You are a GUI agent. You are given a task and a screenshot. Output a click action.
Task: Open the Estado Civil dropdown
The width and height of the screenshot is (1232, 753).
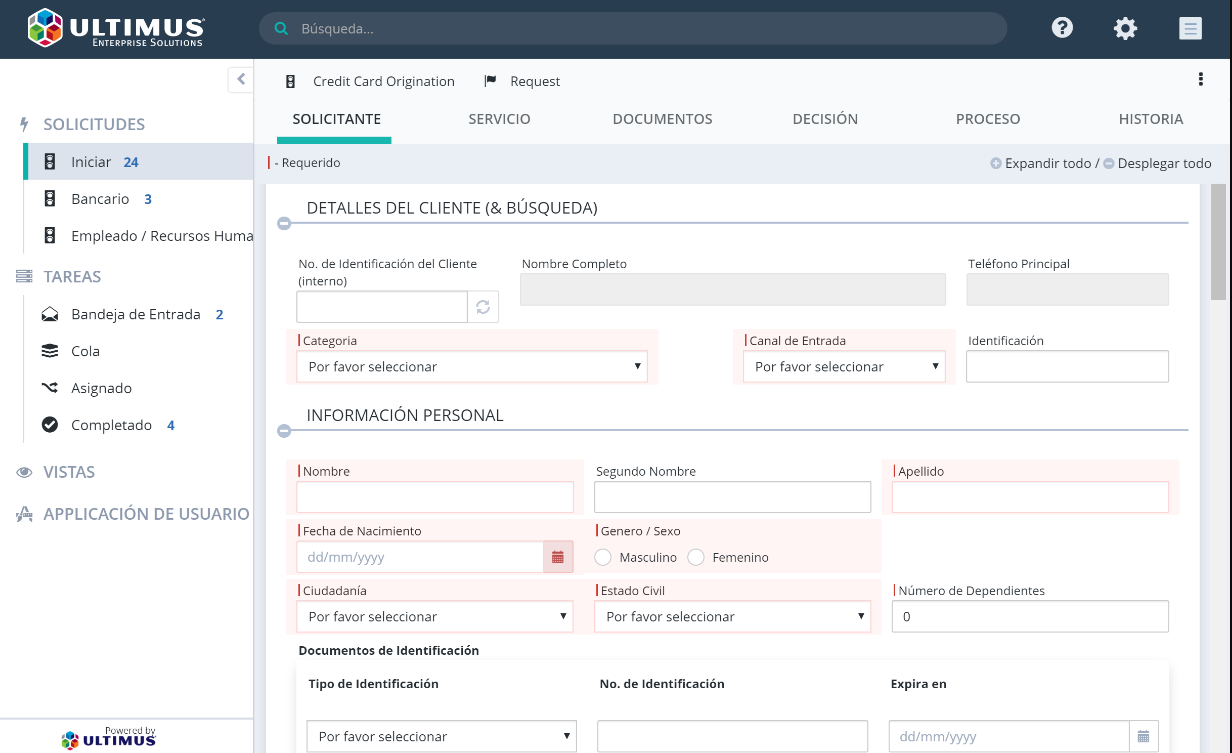tap(732, 617)
